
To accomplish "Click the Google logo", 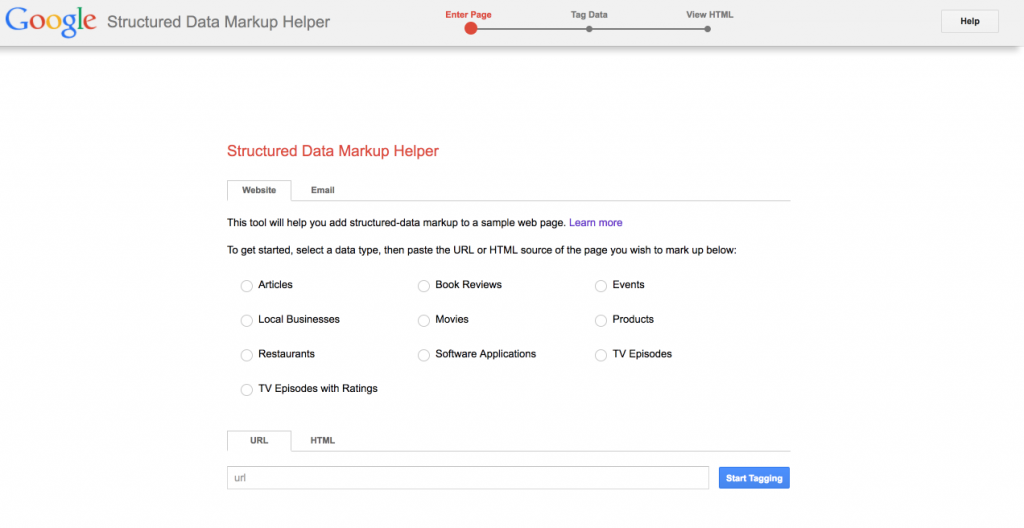I will point(51,20).
